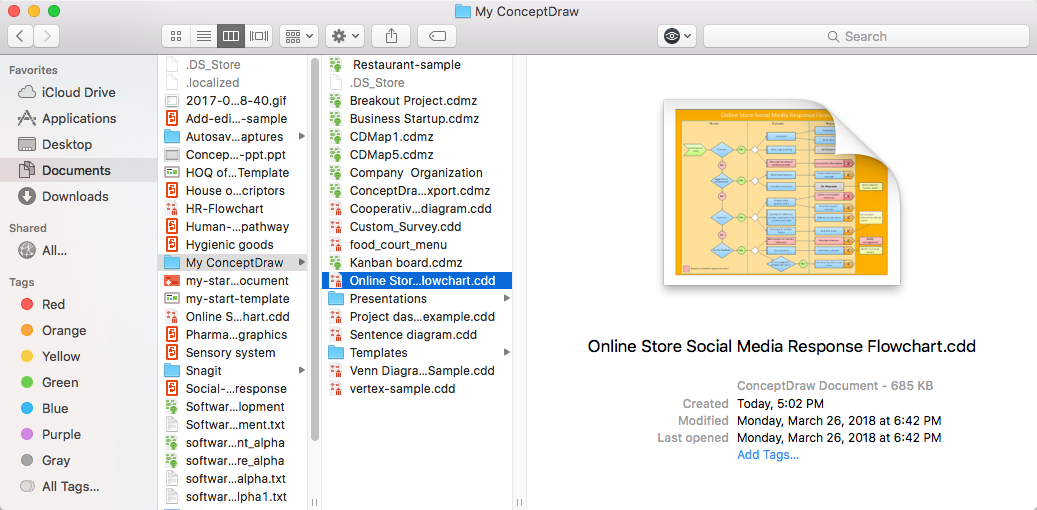Expand the Snagit folder arrow
This screenshot has width=1037, height=510.
click(302, 370)
